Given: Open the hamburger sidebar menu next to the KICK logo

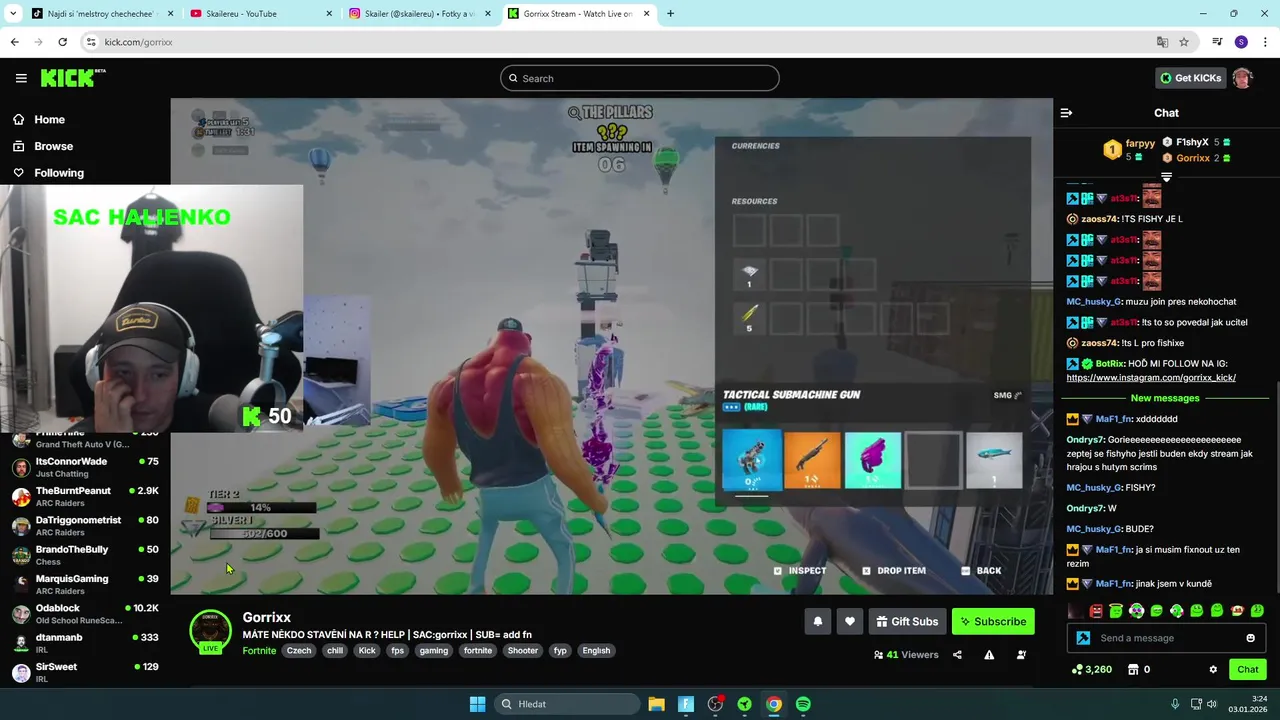Looking at the screenshot, I should pyautogui.click(x=21, y=78).
